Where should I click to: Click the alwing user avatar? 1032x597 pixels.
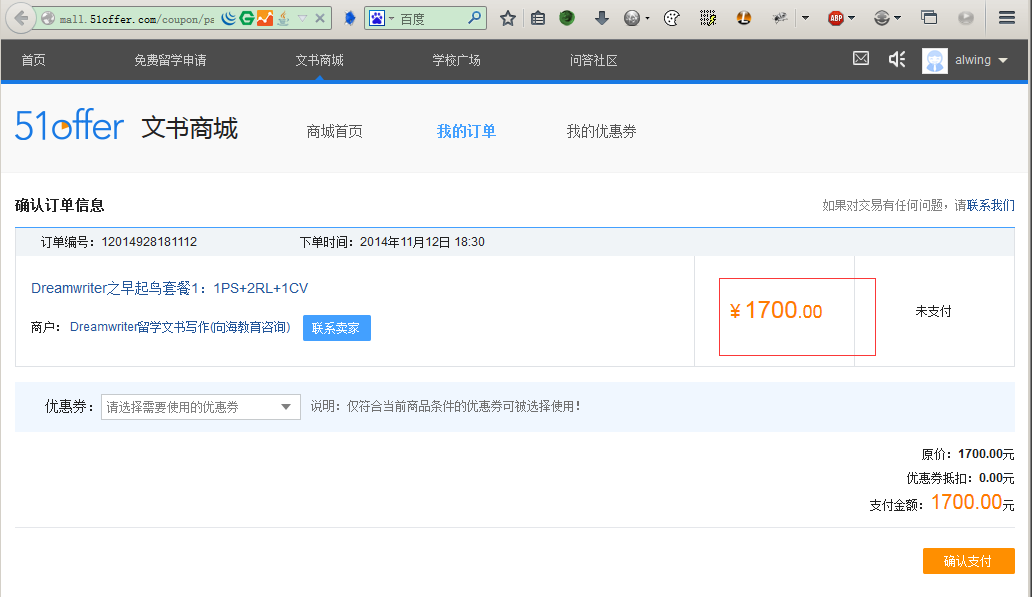pos(935,61)
